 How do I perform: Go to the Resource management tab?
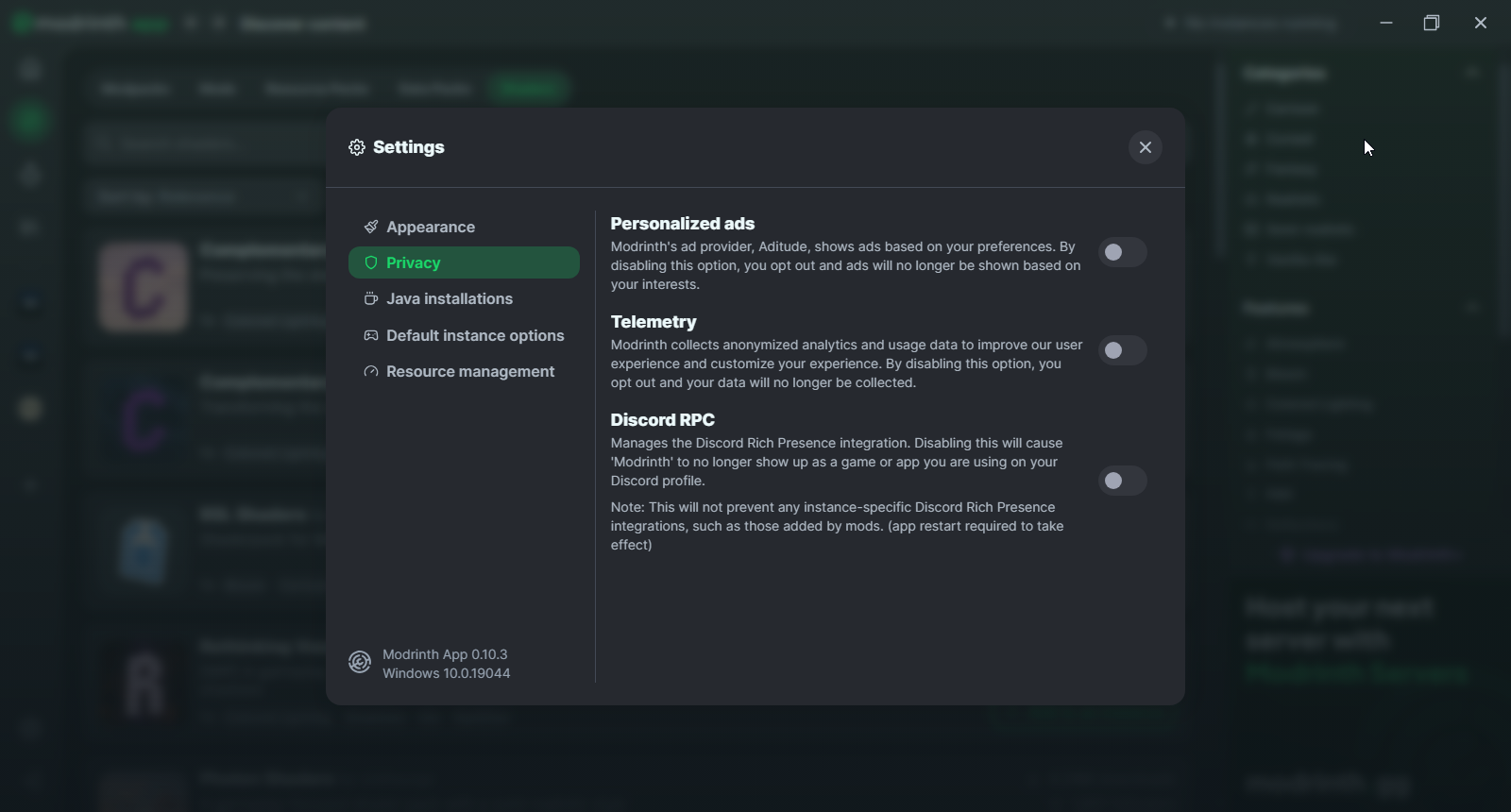pos(464,372)
